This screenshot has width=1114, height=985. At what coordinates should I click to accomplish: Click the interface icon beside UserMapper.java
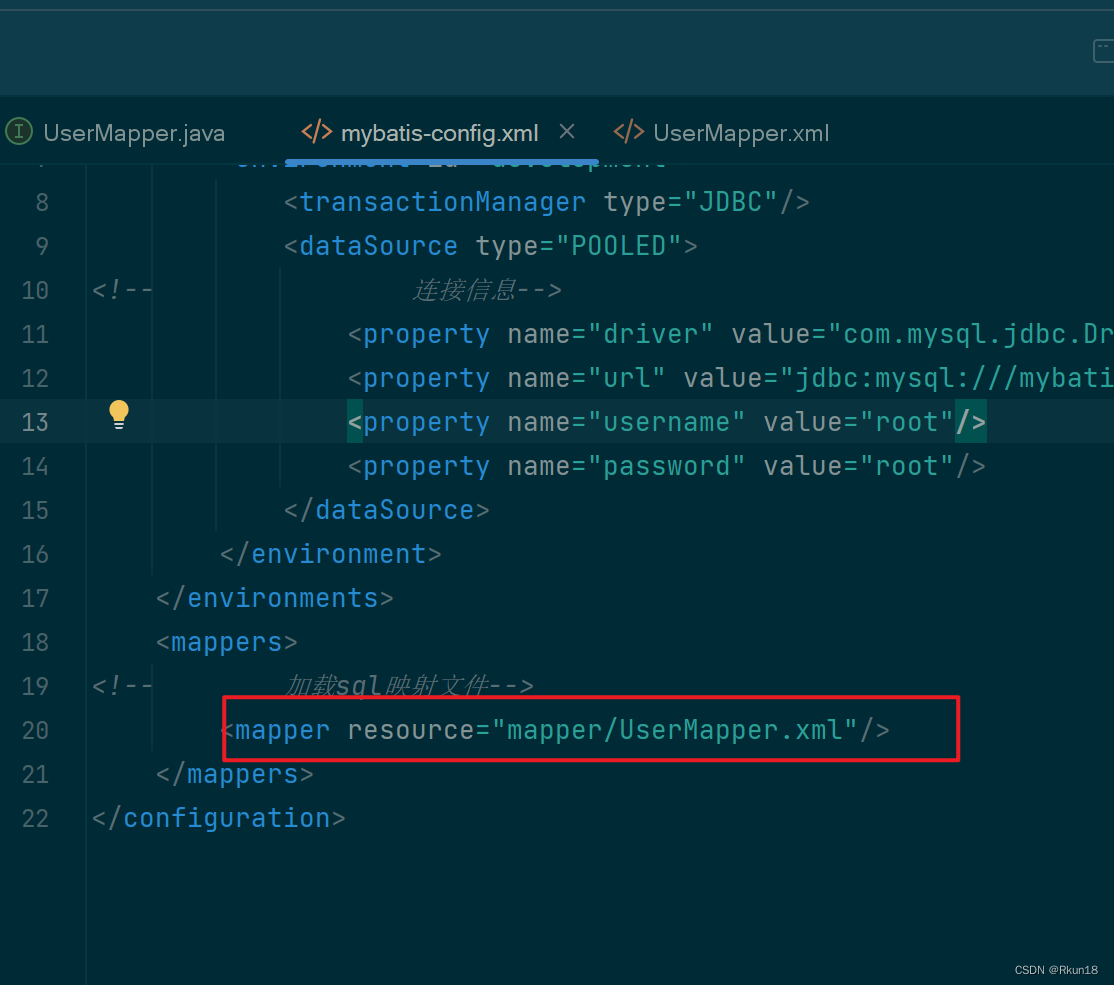pyautogui.click(x=18, y=131)
